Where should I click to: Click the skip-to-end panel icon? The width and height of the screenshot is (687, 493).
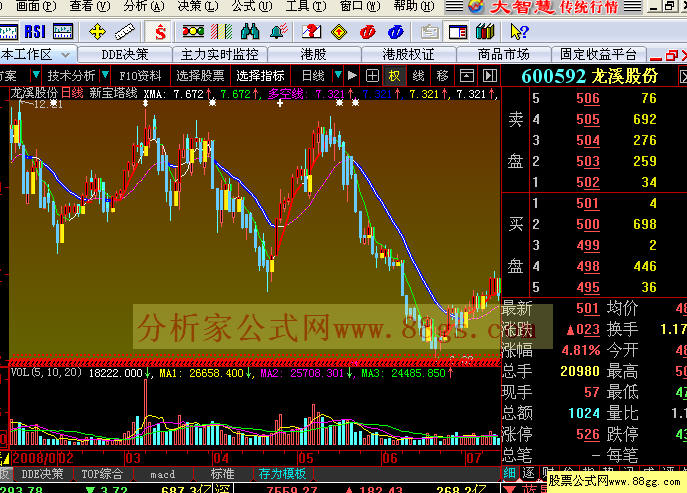[x=489, y=76]
